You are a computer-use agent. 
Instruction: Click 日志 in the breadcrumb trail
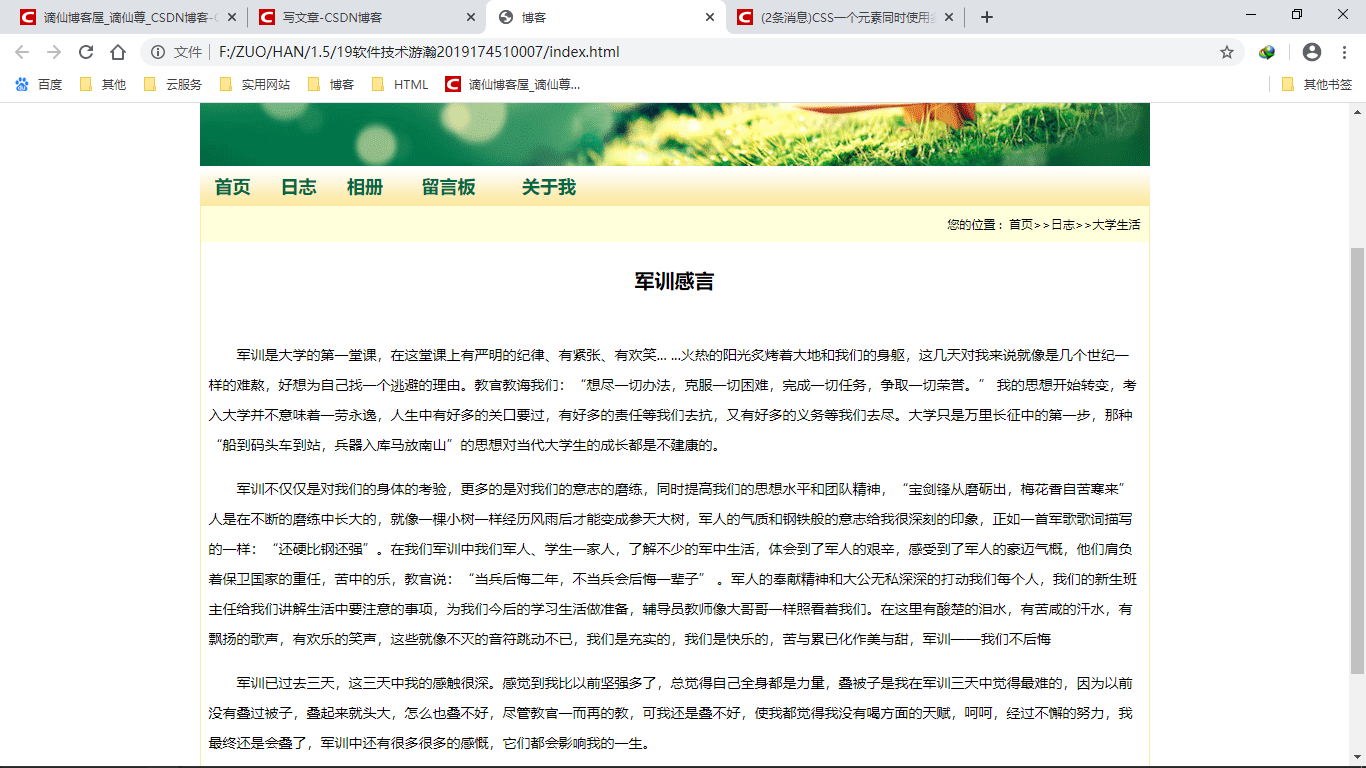pos(1063,225)
